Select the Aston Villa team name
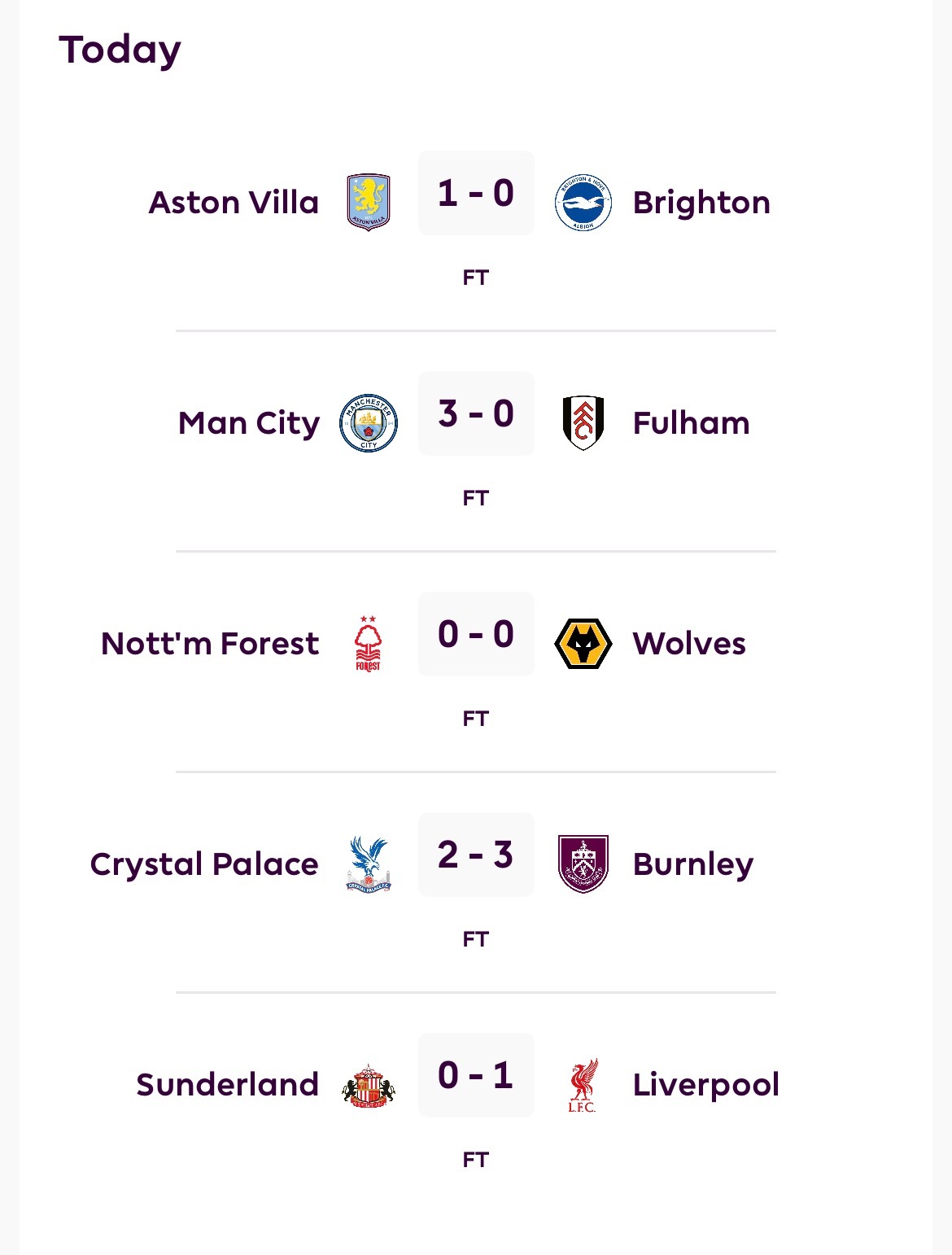The height and width of the screenshot is (1255, 952). pyautogui.click(x=234, y=203)
